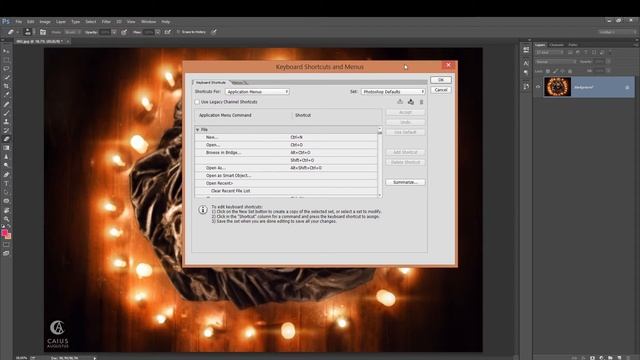Image resolution: width=640 pixels, height=360 pixels.
Task: Change screen mode icon in toolbox
Action: [x=6, y=253]
